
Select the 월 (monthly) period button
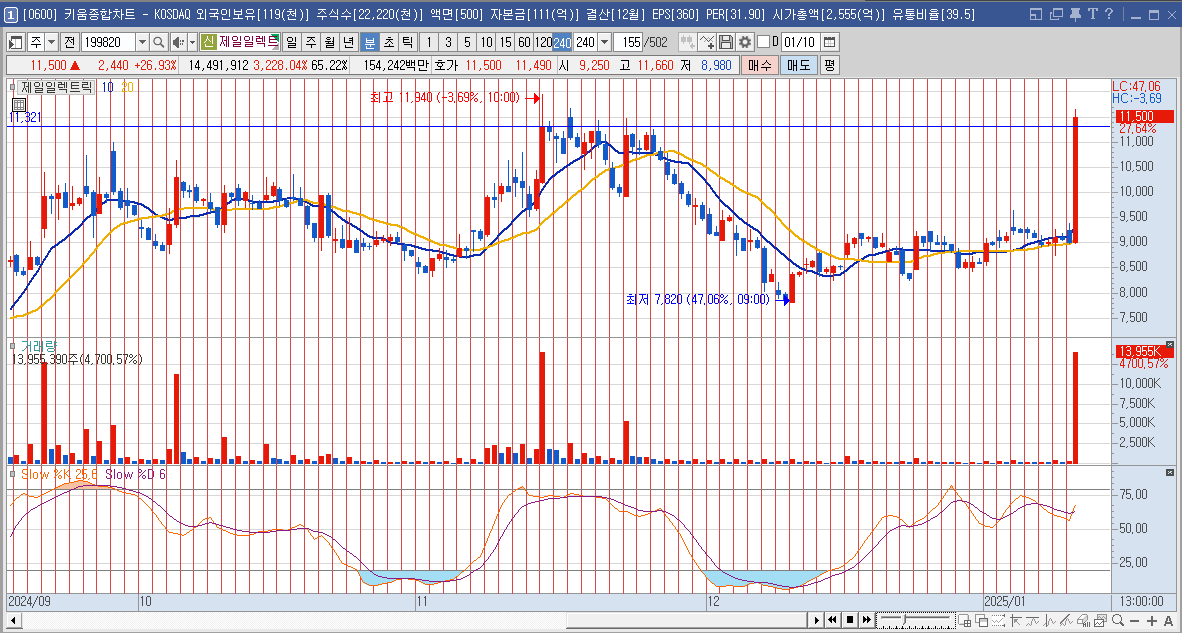pyautogui.click(x=329, y=42)
